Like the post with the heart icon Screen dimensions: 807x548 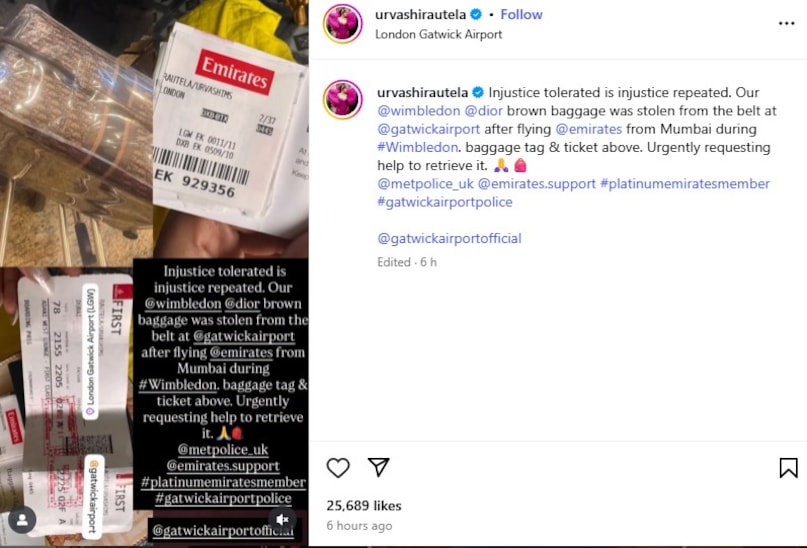click(x=338, y=467)
